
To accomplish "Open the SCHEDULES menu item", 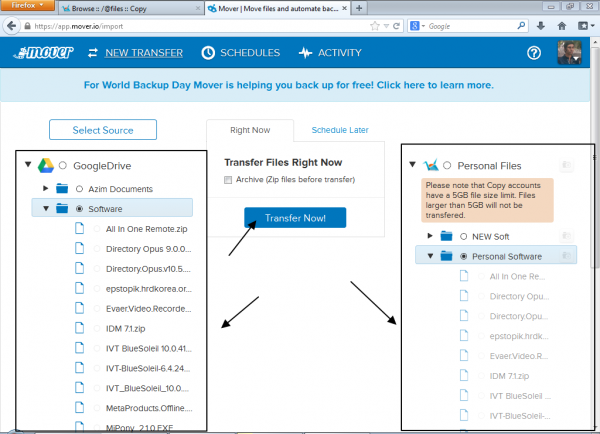I will [250, 53].
